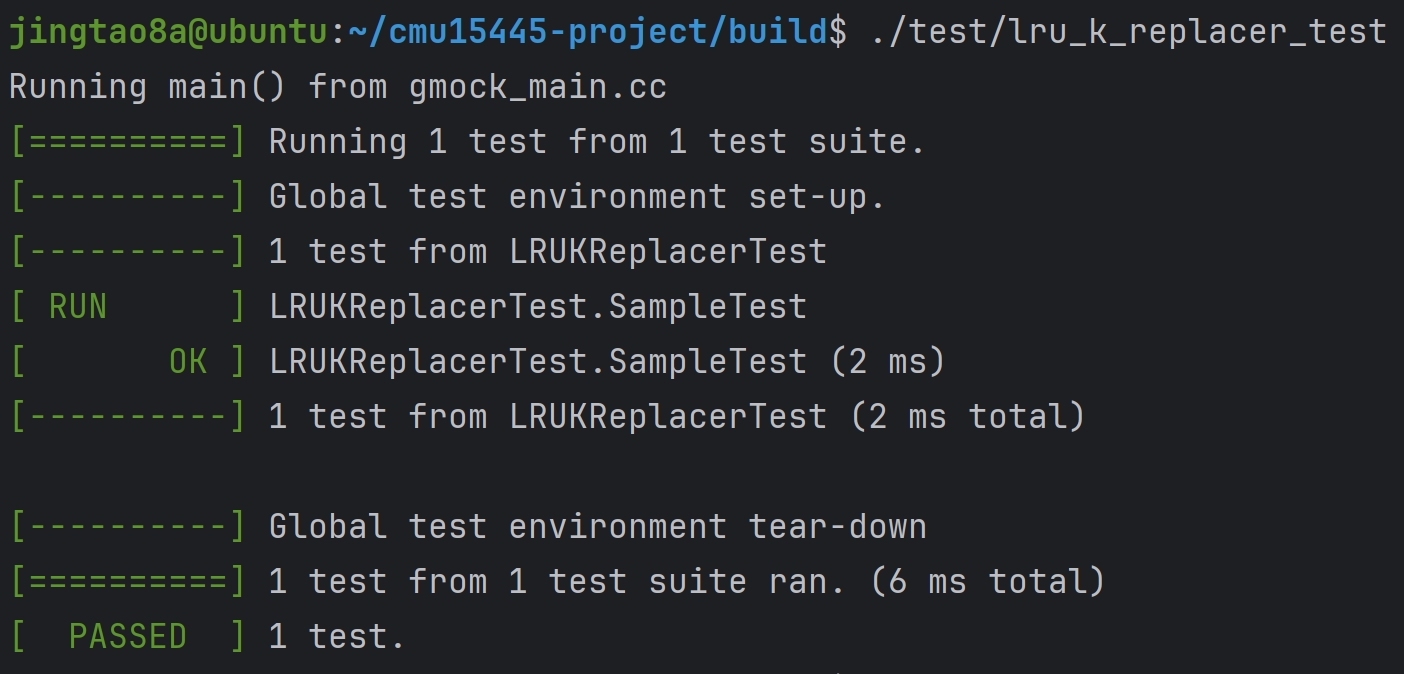The height and width of the screenshot is (674, 1404).
Task: Click the green RUN status tag
Action: [77, 306]
